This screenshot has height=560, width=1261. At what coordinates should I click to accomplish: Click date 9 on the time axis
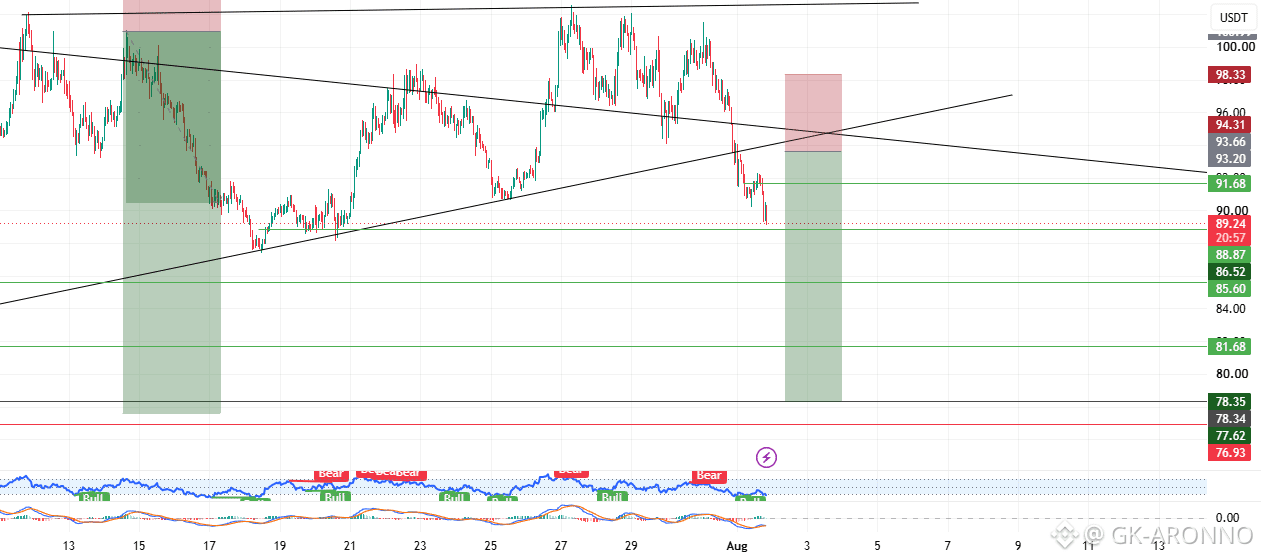(1017, 546)
